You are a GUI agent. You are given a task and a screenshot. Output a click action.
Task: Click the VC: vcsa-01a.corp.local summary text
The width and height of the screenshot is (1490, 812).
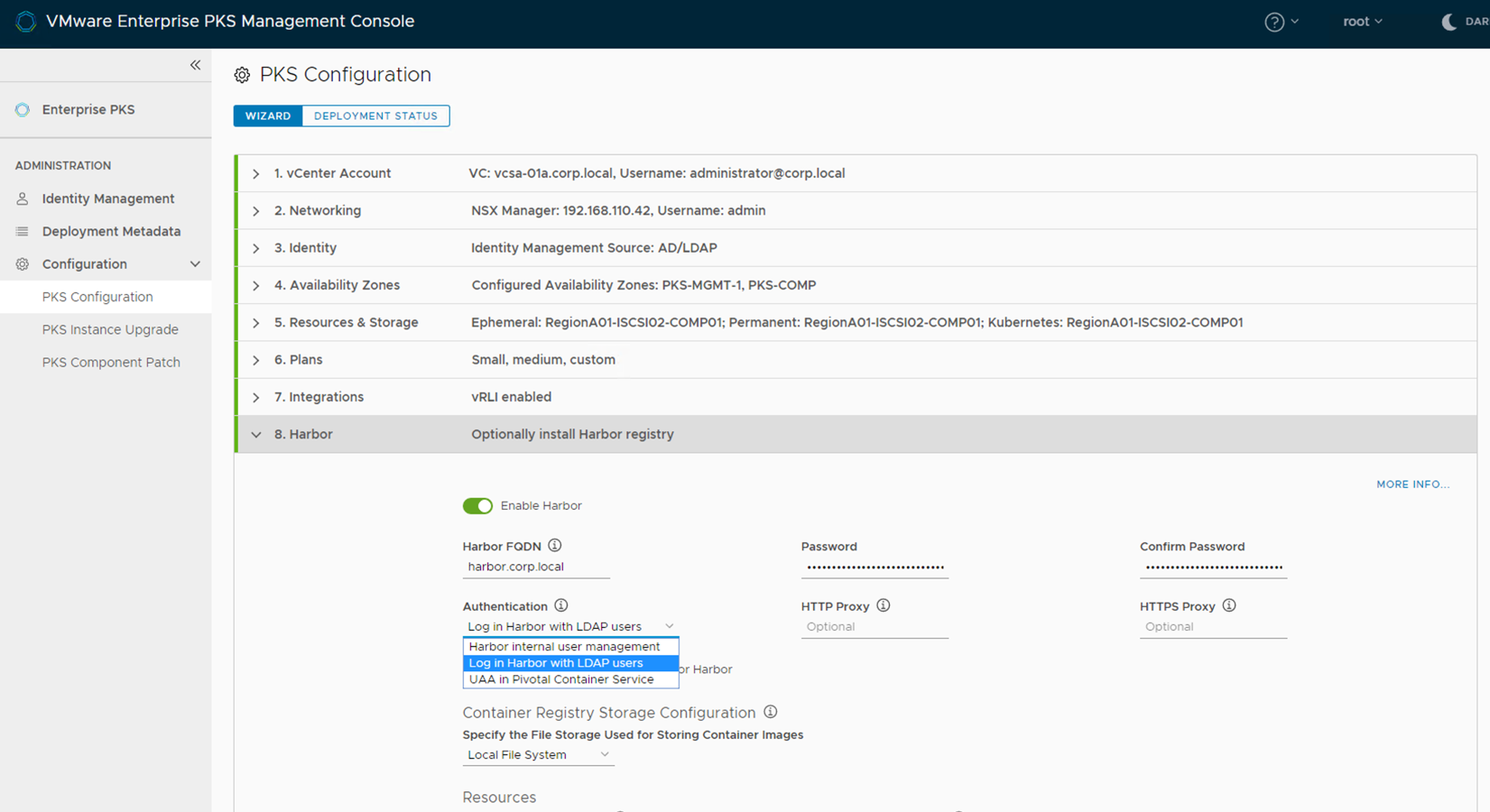(x=656, y=173)
